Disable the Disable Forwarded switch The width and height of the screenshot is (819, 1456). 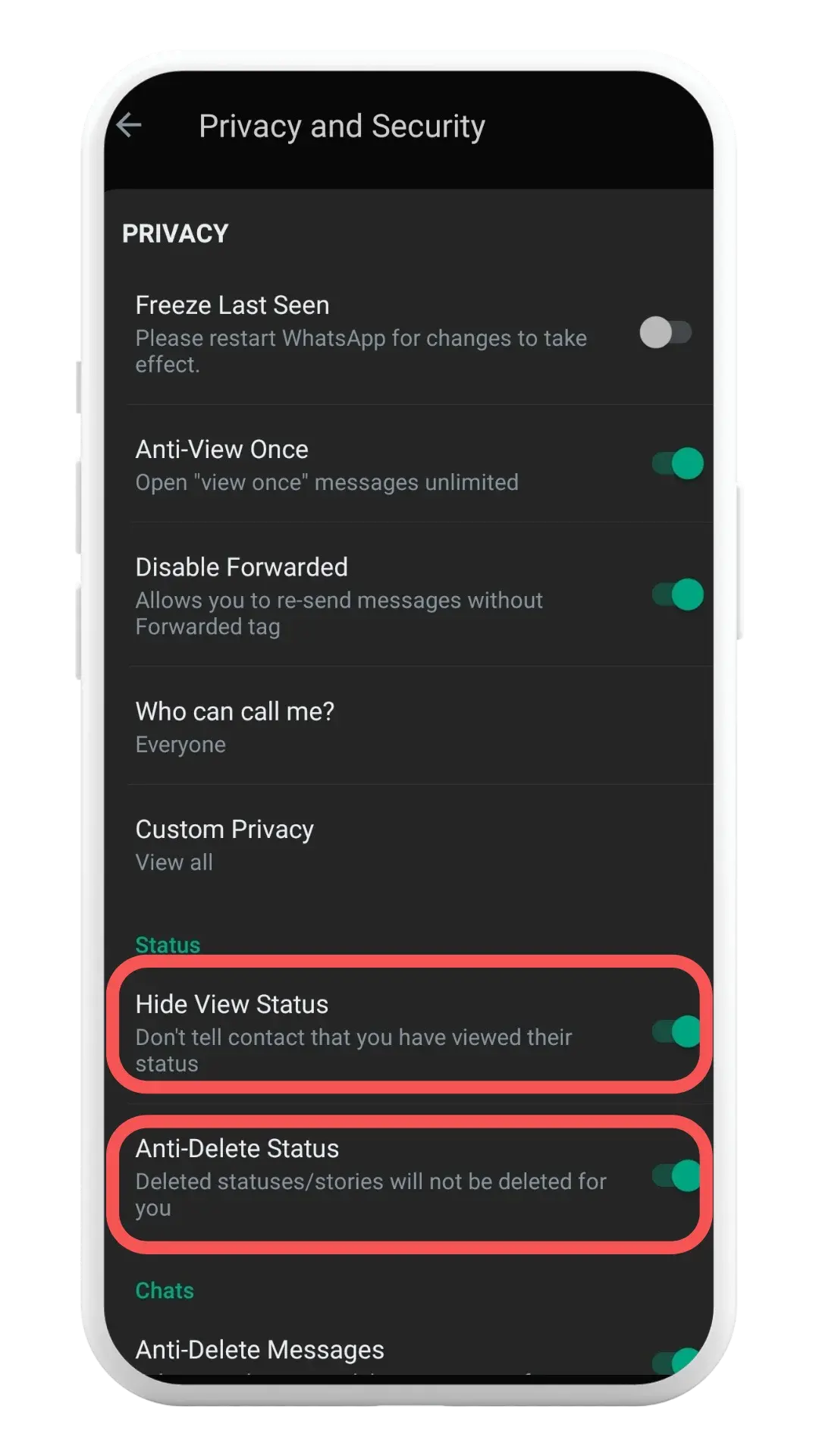tap(678, 595)
